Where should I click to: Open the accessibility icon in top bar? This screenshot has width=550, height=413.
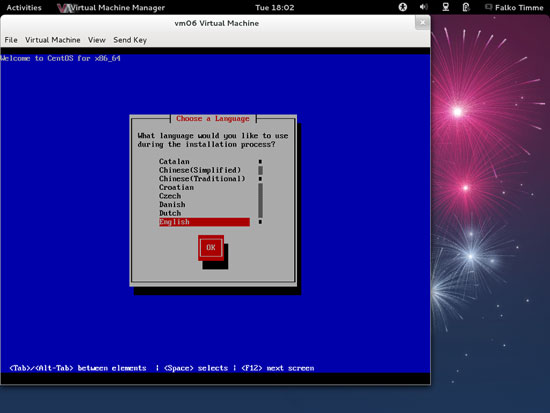click(403, 7)
